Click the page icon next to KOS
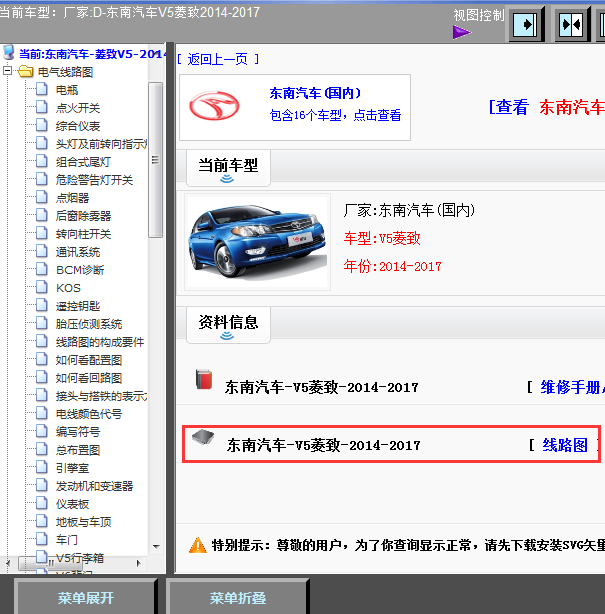This screenshot has width=605, height=614. click(42, 287)
